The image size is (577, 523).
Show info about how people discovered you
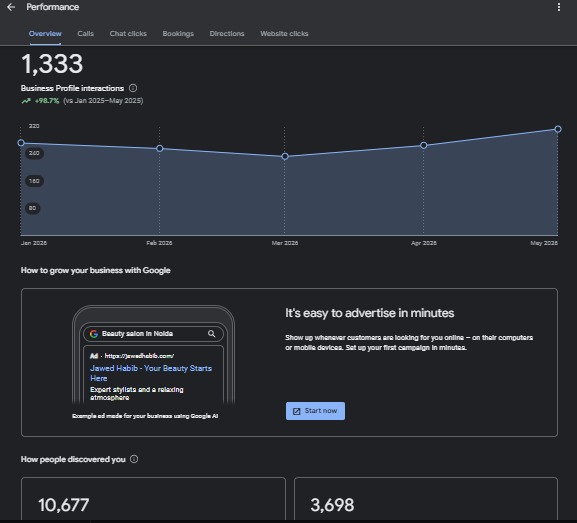point(134,459)
